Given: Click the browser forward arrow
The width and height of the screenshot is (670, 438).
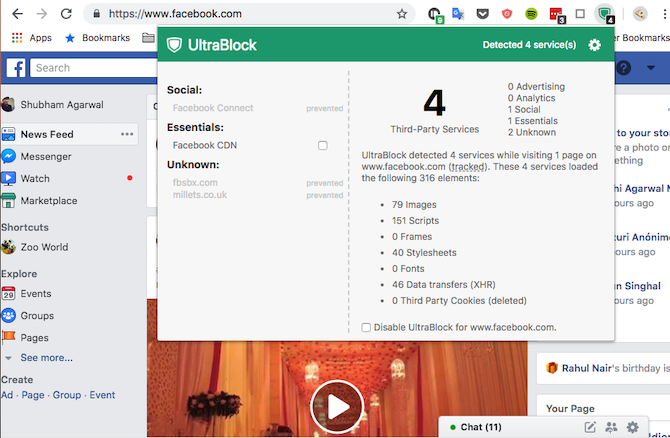Looking at the screenshot, I should point(41,14).
